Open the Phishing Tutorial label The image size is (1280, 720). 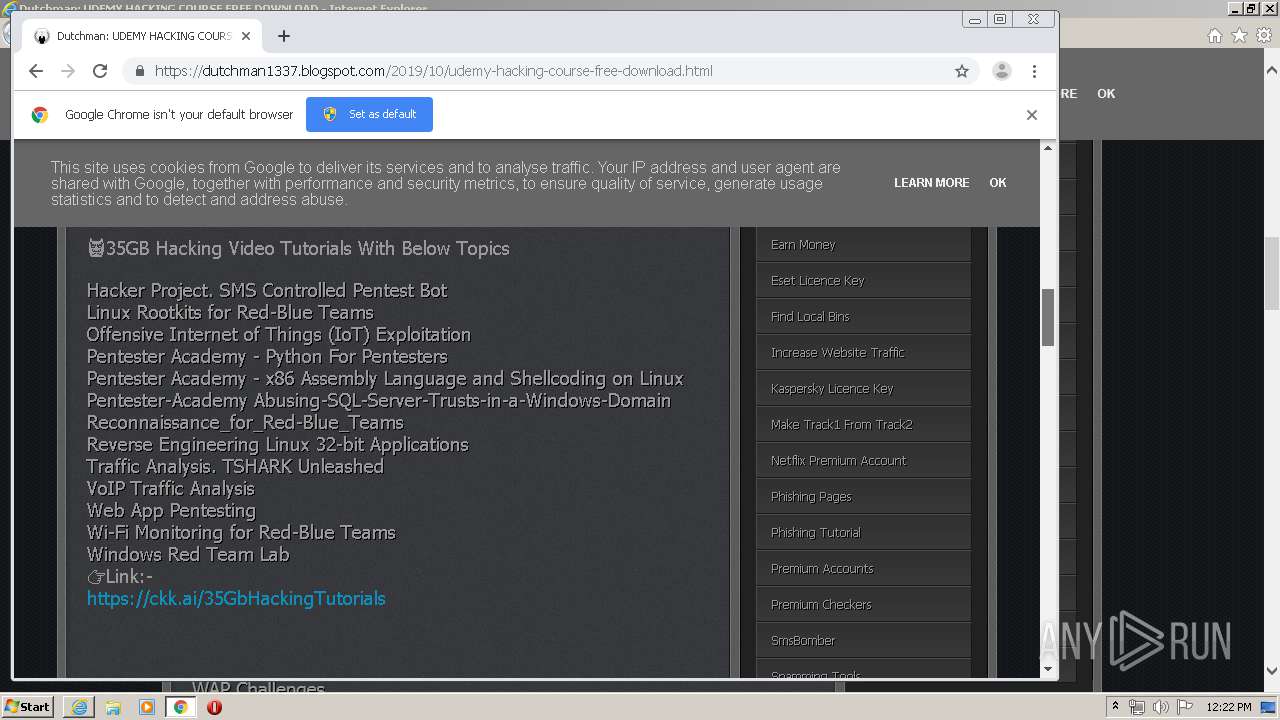point(816,532)
